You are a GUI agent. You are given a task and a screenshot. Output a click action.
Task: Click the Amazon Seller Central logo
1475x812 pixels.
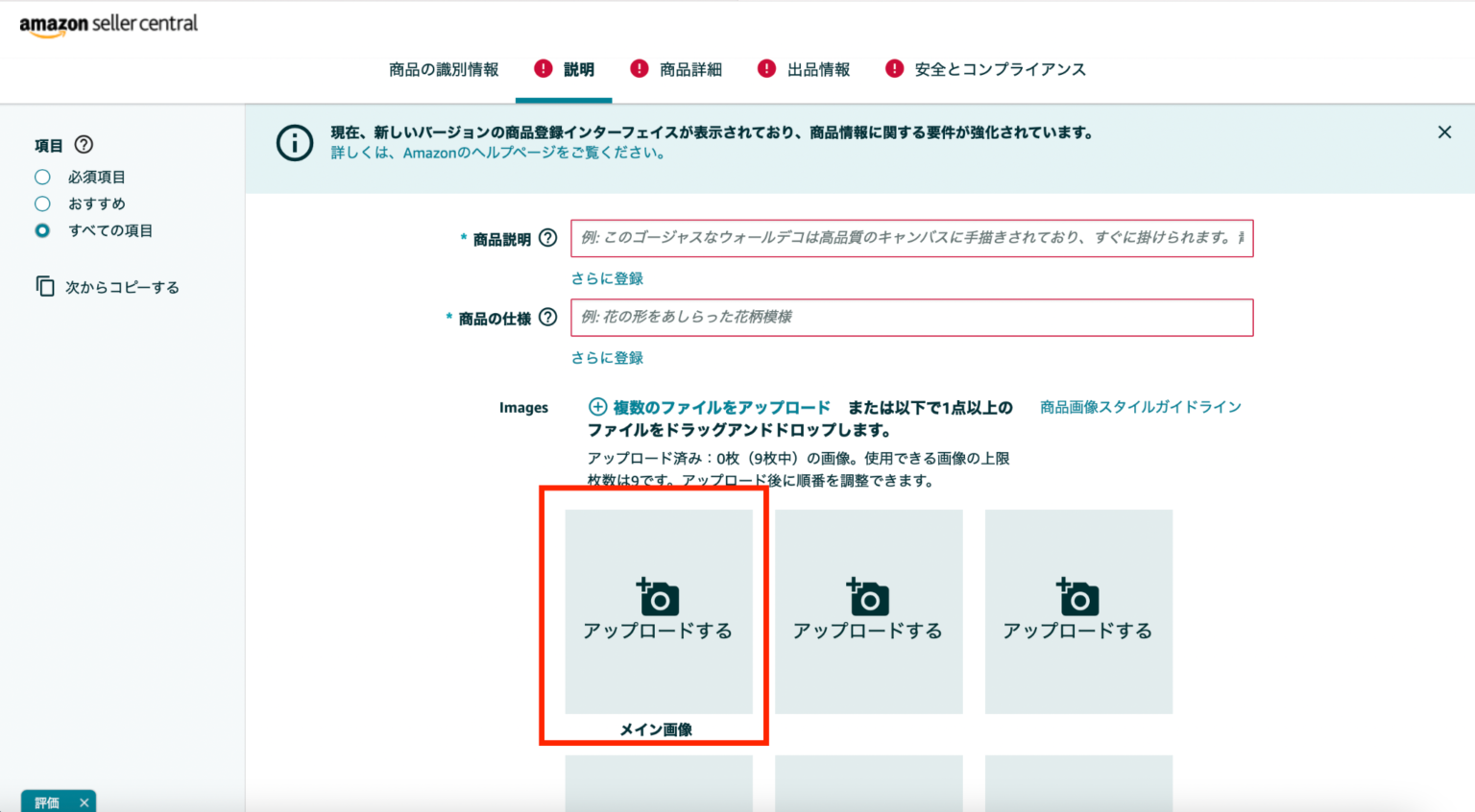(x=109, y=25)
